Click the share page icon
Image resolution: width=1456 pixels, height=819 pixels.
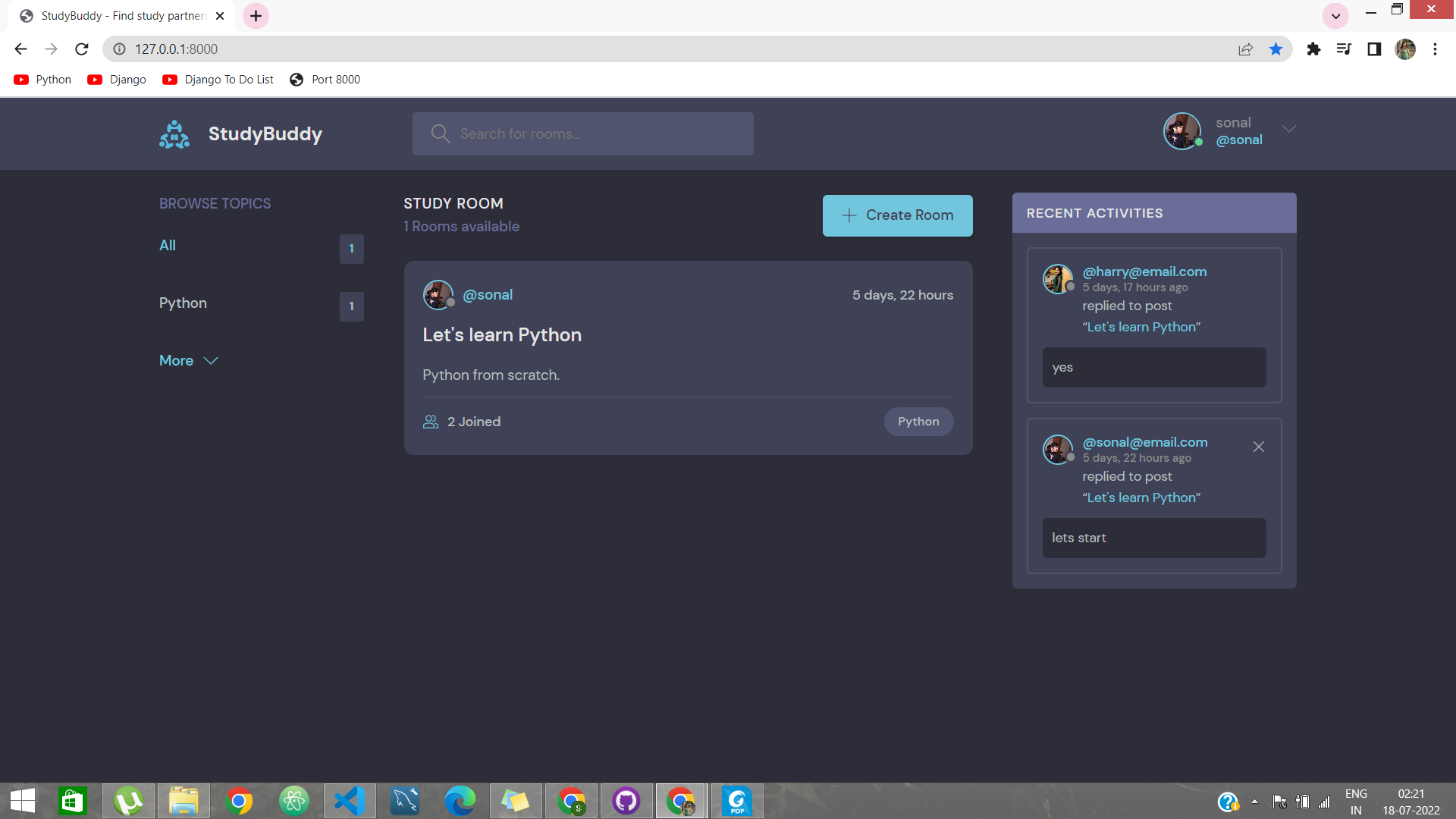(x=1245, y=49)
